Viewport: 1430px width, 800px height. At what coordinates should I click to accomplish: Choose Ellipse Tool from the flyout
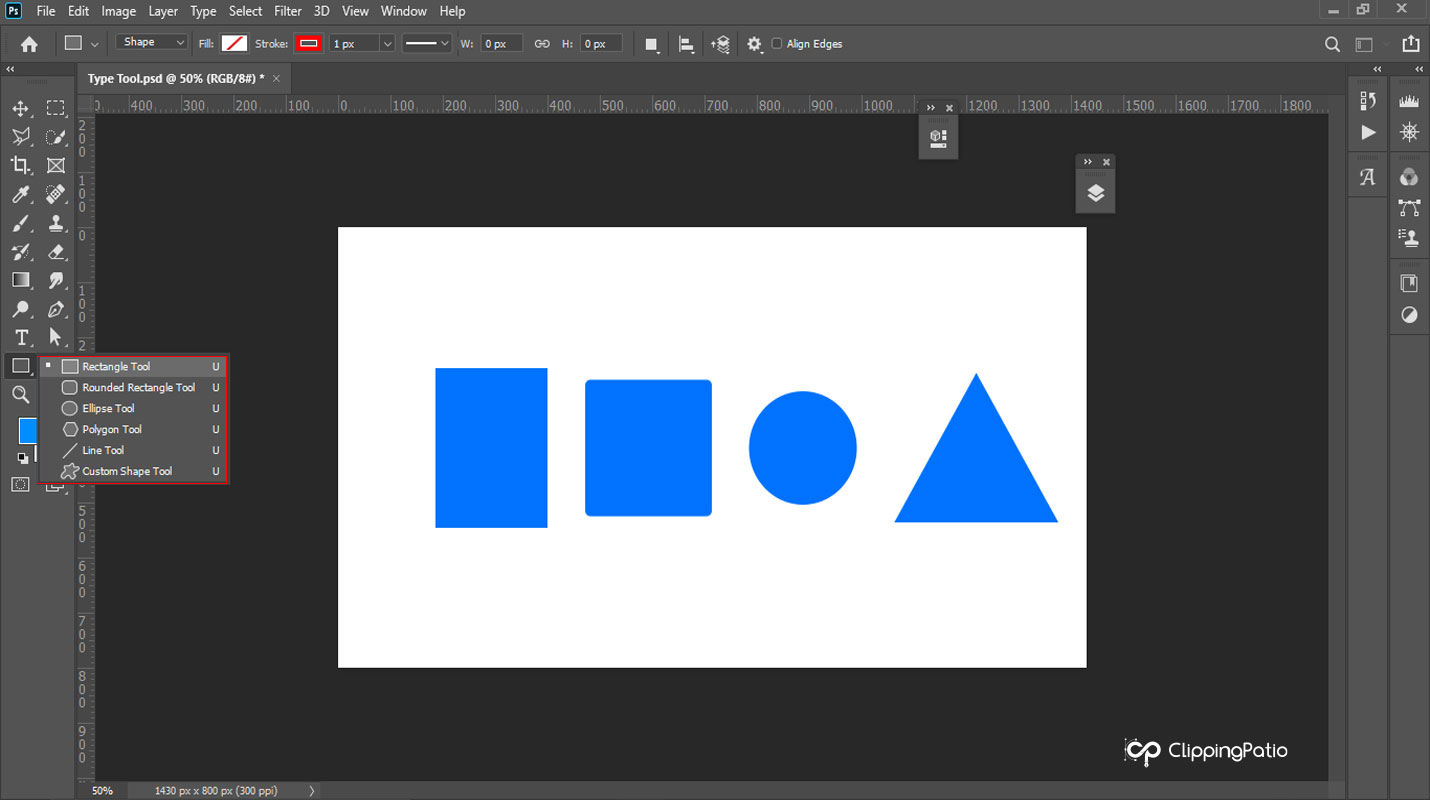(108, 409)
